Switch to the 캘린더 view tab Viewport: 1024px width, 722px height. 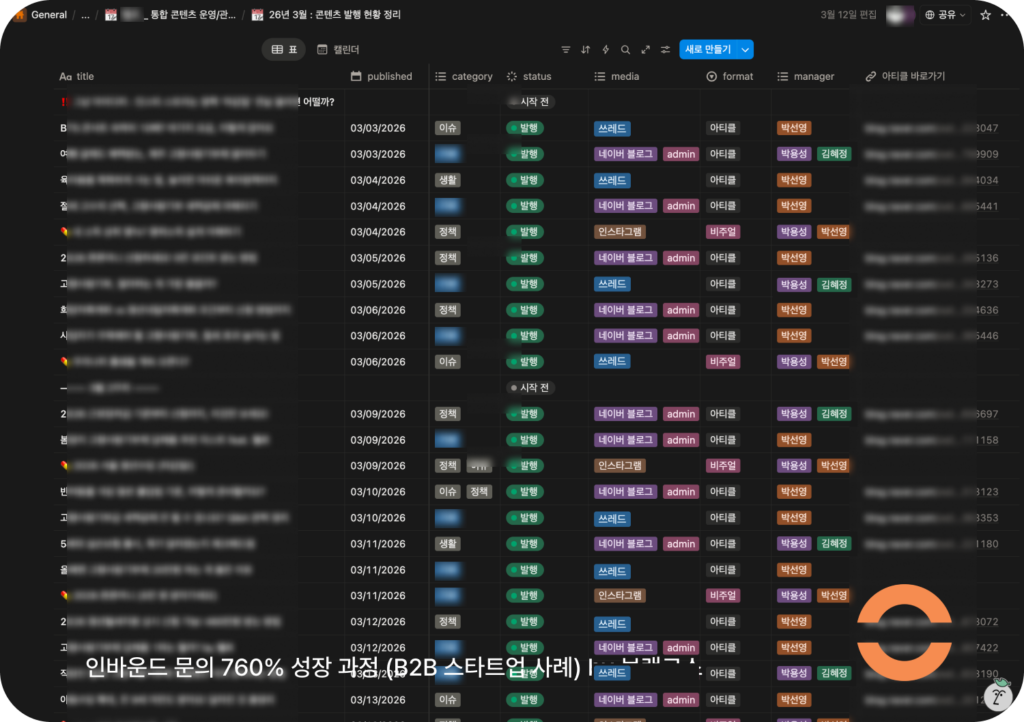[338, 50]
